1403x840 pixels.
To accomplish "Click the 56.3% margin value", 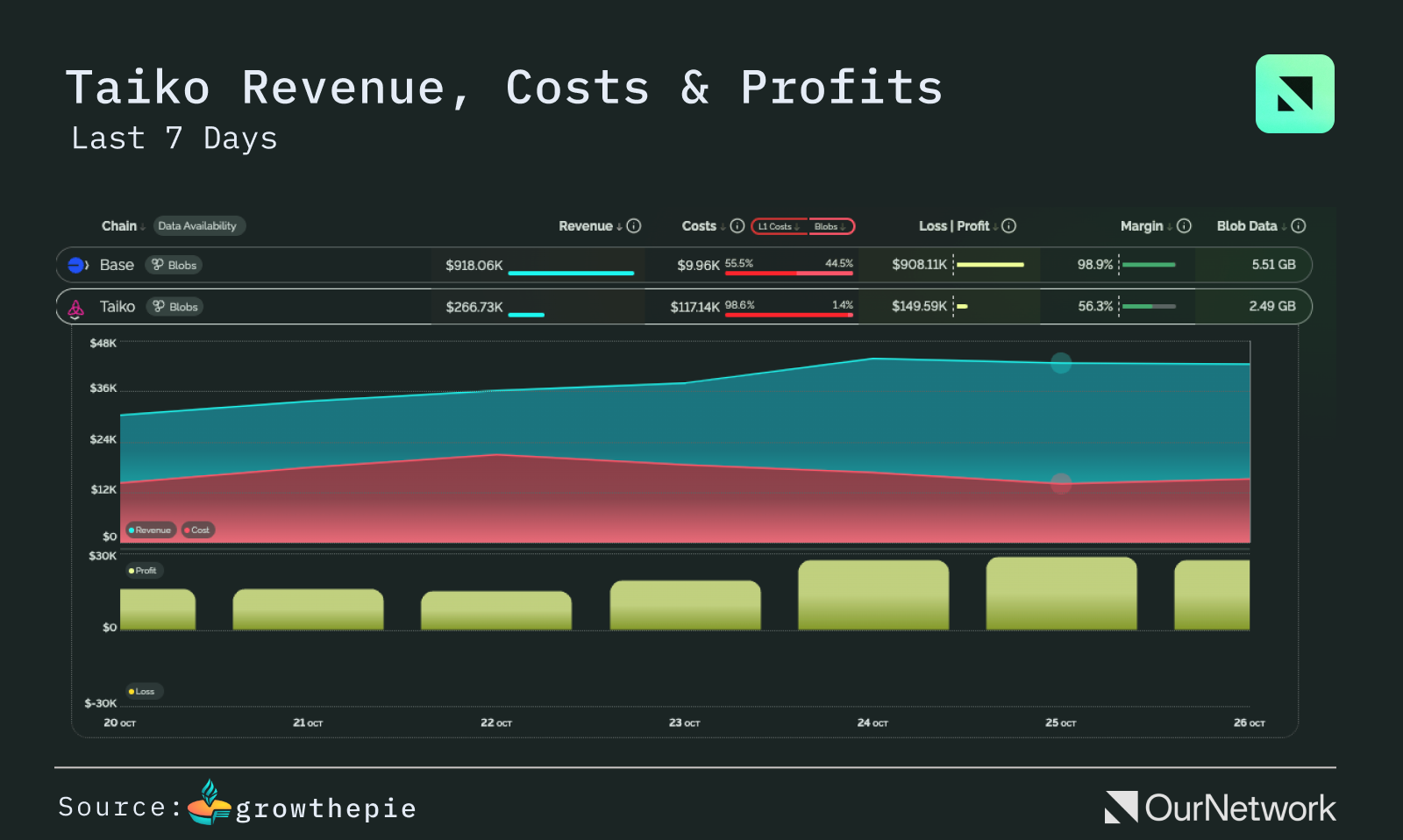I will pyautogui.click(x=1095, y=306).
